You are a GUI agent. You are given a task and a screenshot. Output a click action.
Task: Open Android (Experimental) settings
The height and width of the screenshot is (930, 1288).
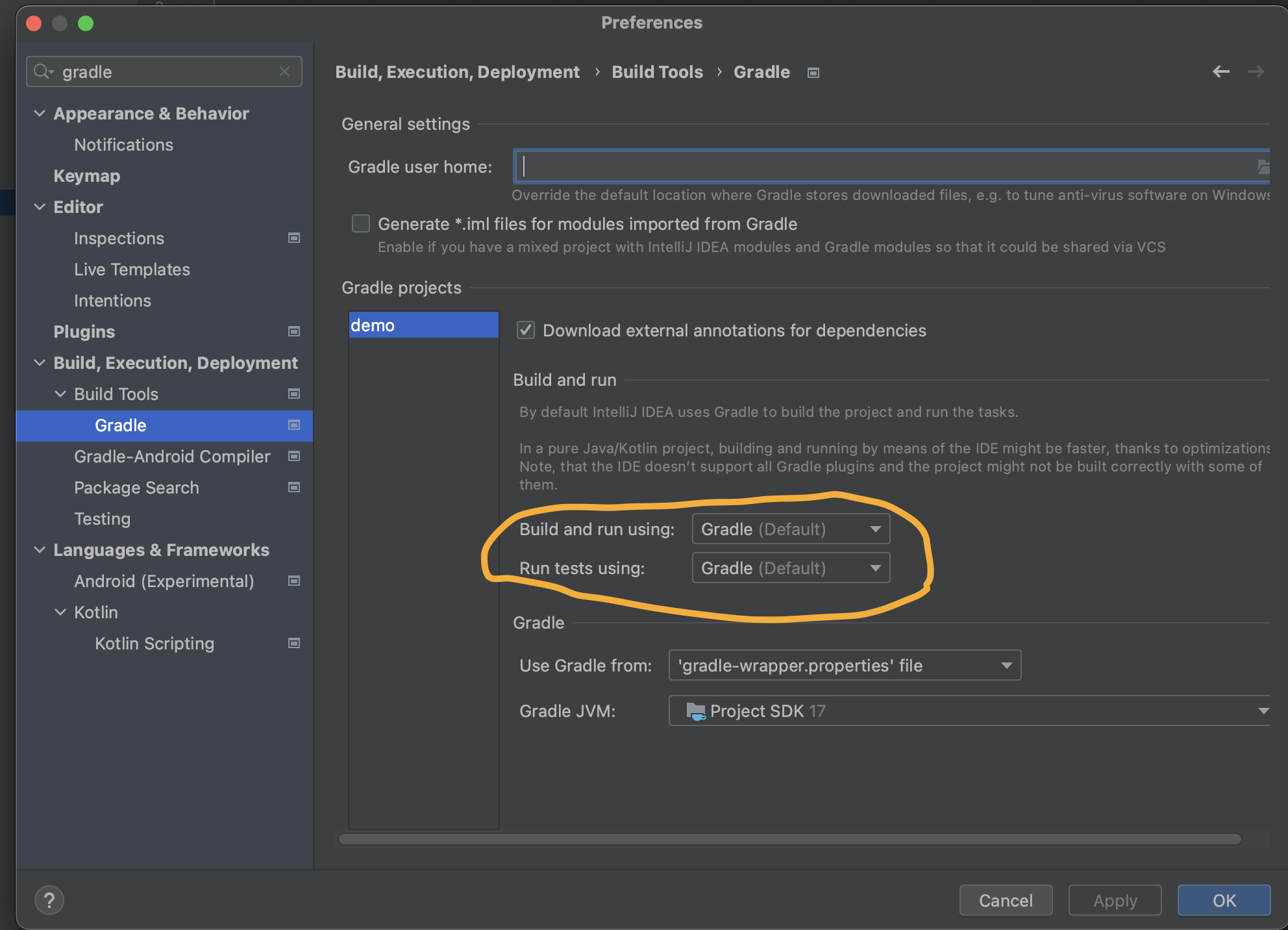coord(164,581)
